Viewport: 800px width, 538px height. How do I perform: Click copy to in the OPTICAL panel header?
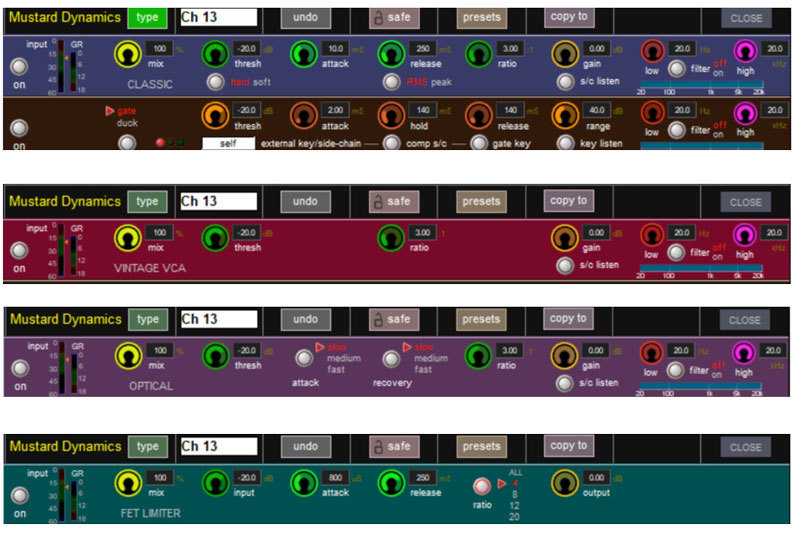click(568, 319)
